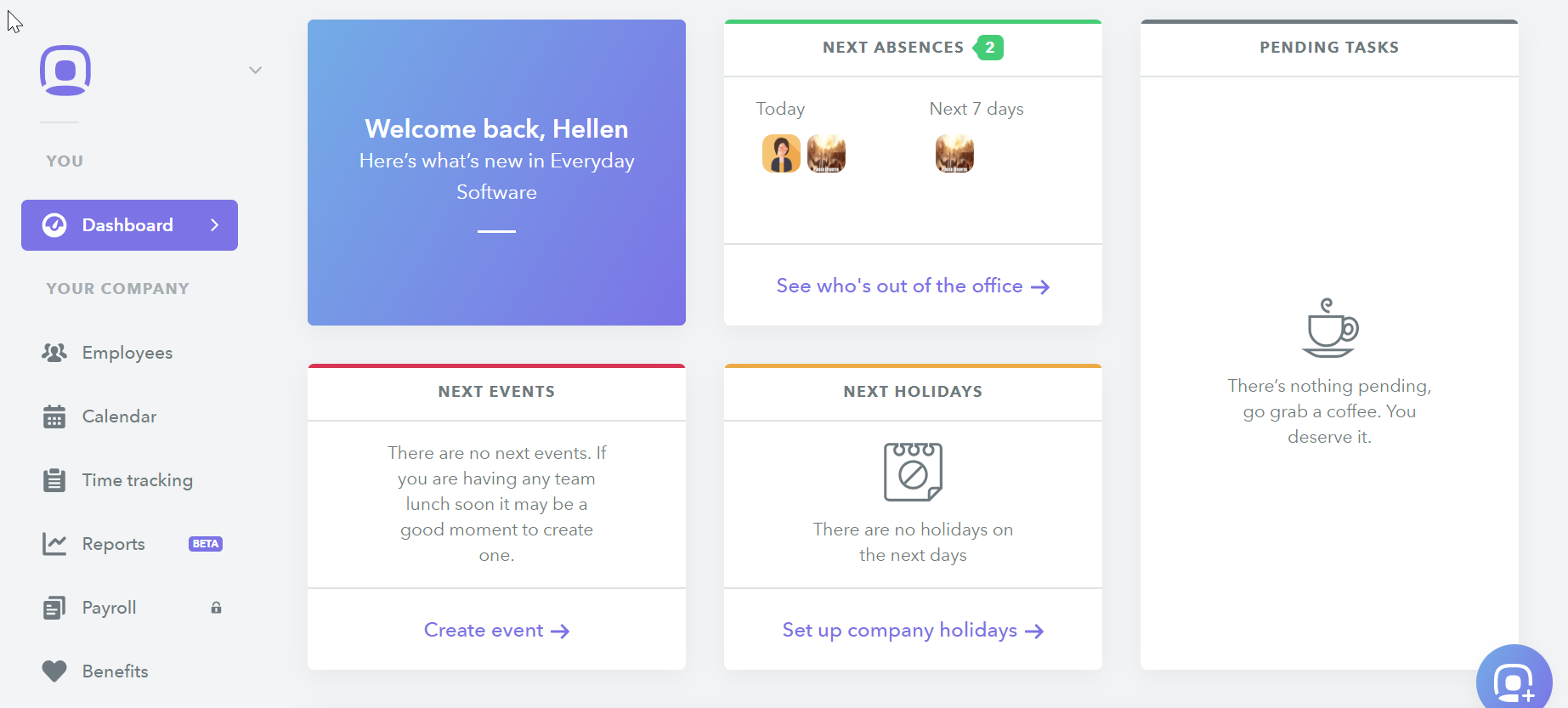Open the Set up company holidays link

coord(913,631)
